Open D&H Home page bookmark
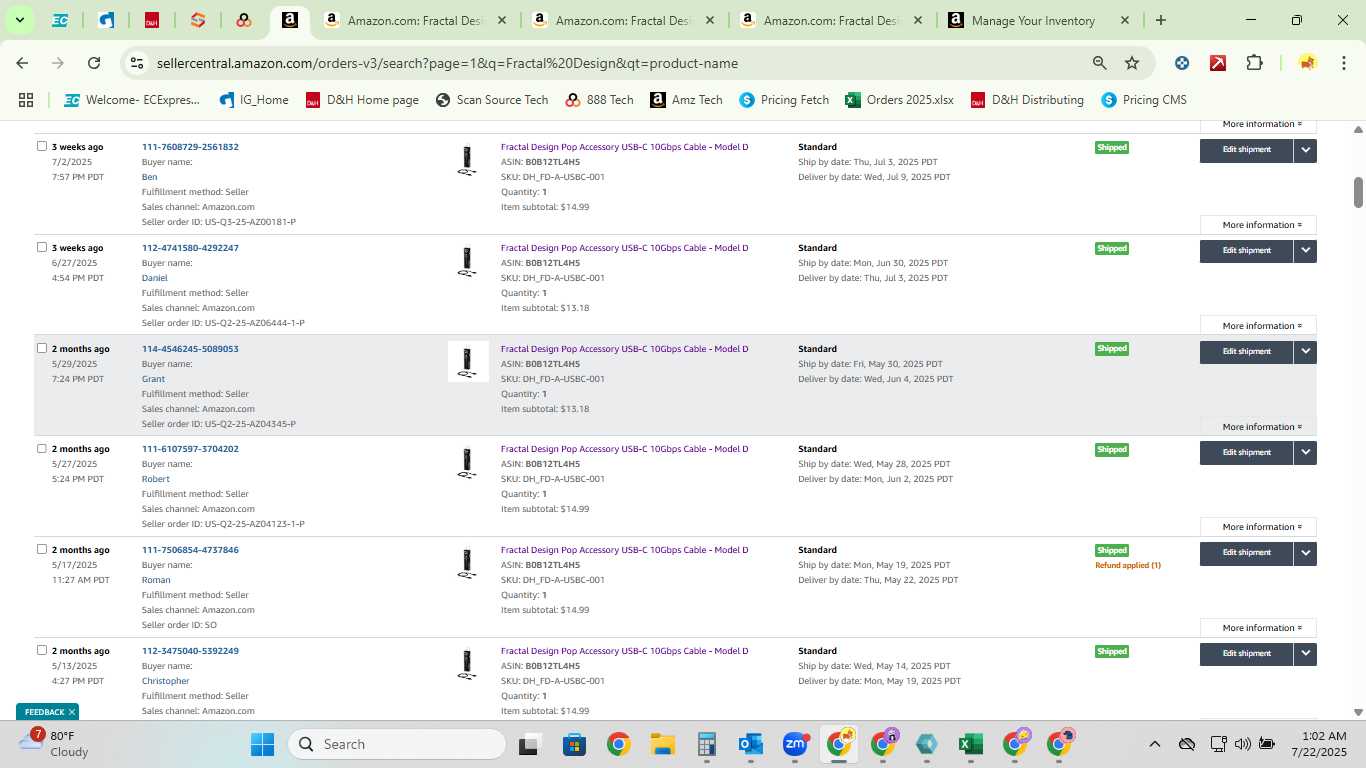Viewport: 1366px width, 768px height. point(362,100)
